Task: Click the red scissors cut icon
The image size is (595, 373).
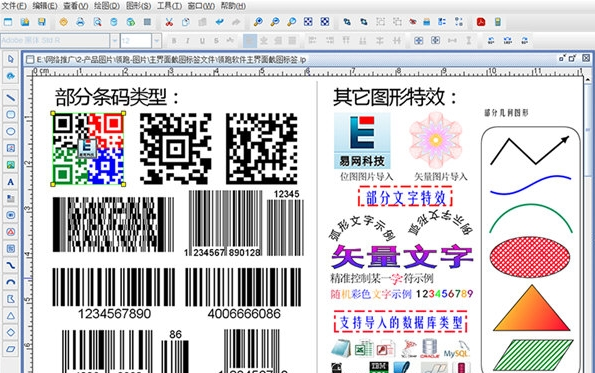Action: [x=169, y=22]
